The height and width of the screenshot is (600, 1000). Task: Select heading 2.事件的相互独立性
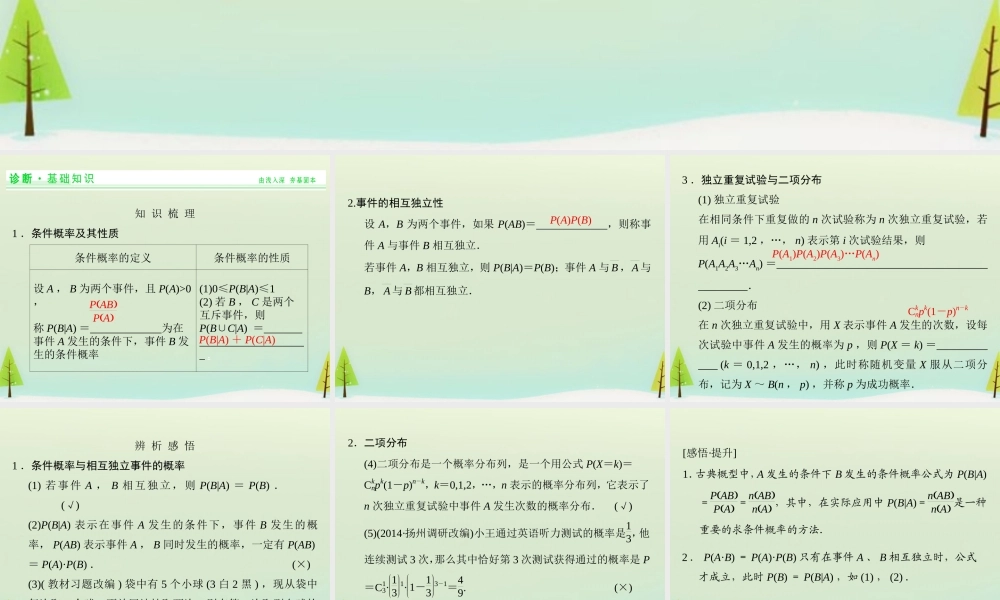click(395, 203)
